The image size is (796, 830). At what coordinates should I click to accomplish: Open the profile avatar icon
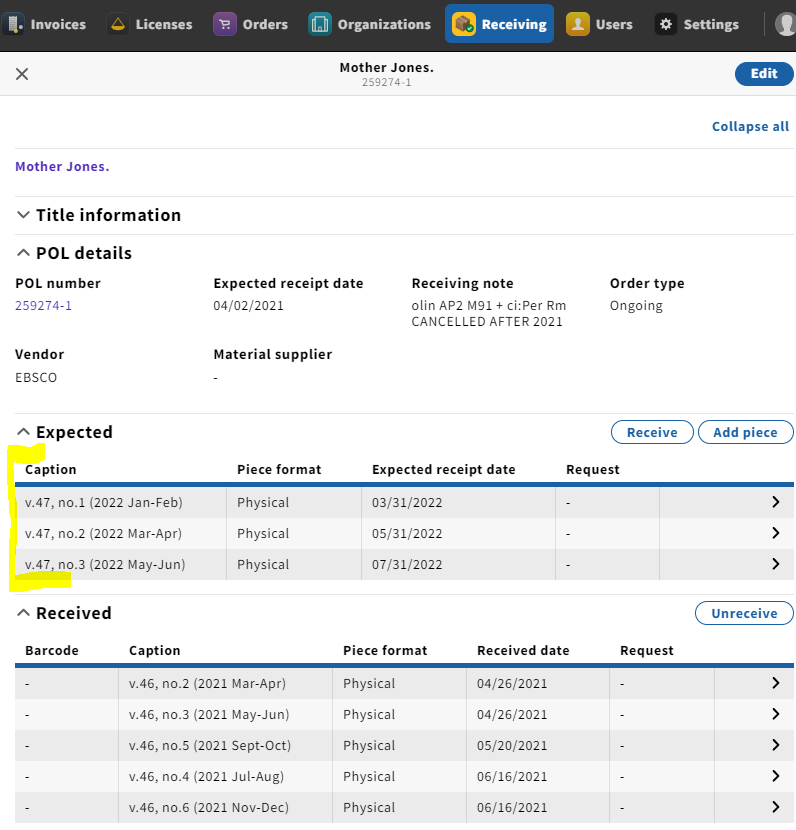(x=785, y=24)
